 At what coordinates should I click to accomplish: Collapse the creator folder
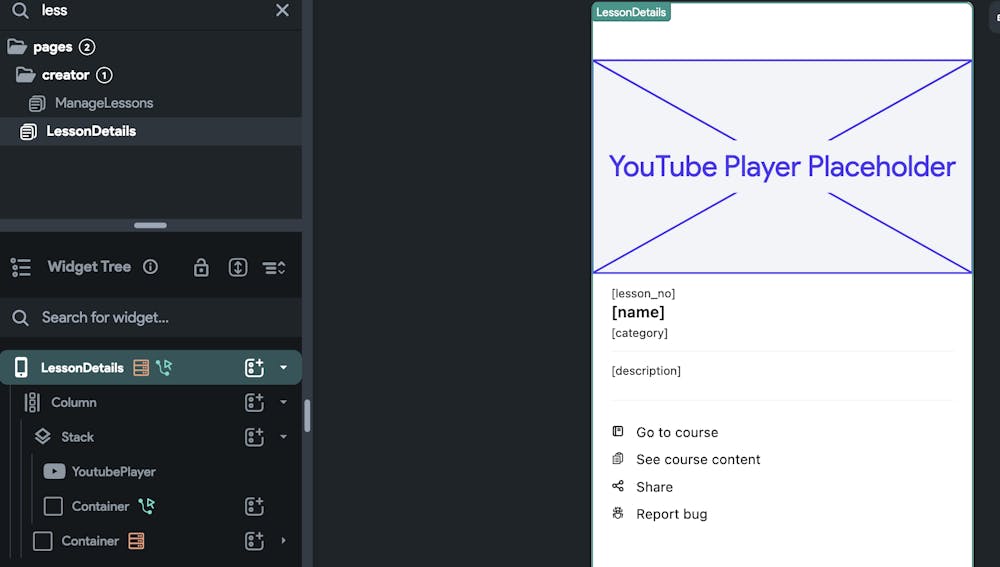26,75
